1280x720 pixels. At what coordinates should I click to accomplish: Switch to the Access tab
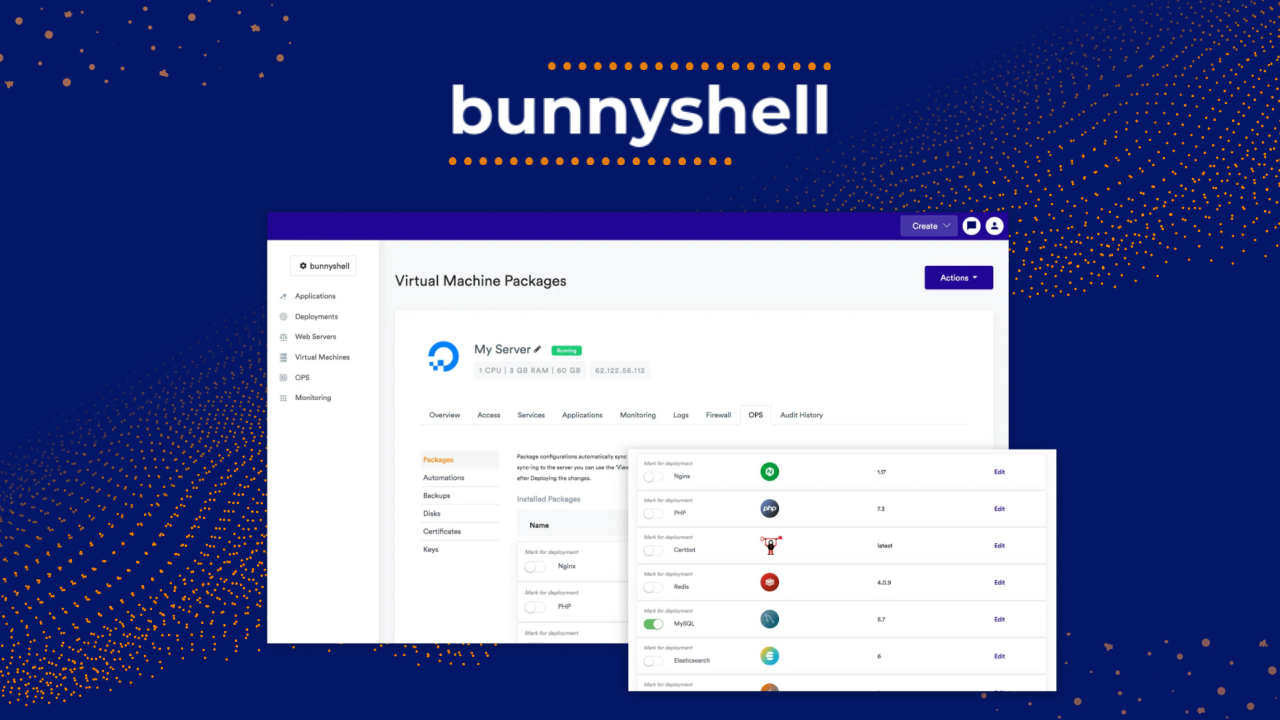(x=489, y=415)
